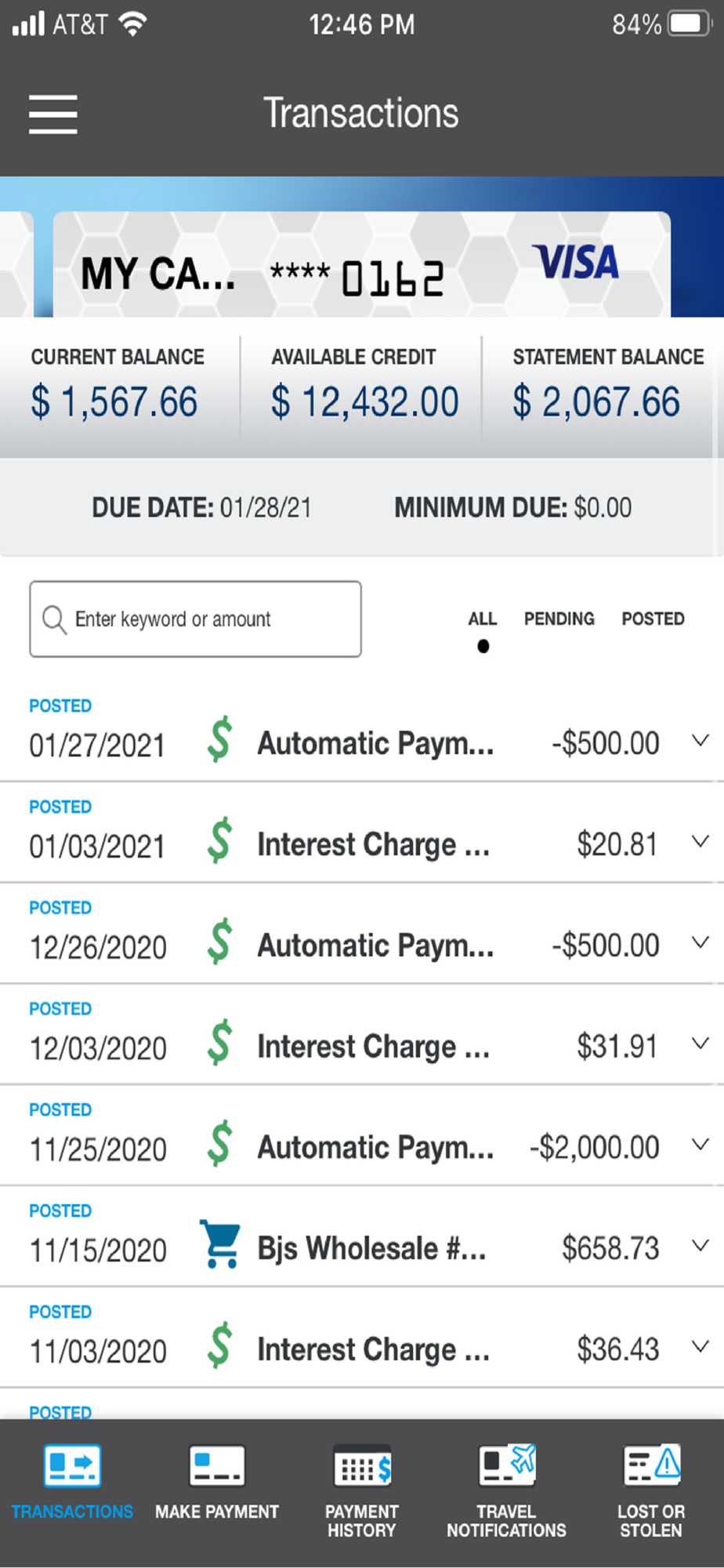Open the hamburger menu
The image size is (724, 1568).
click(53, 114)
